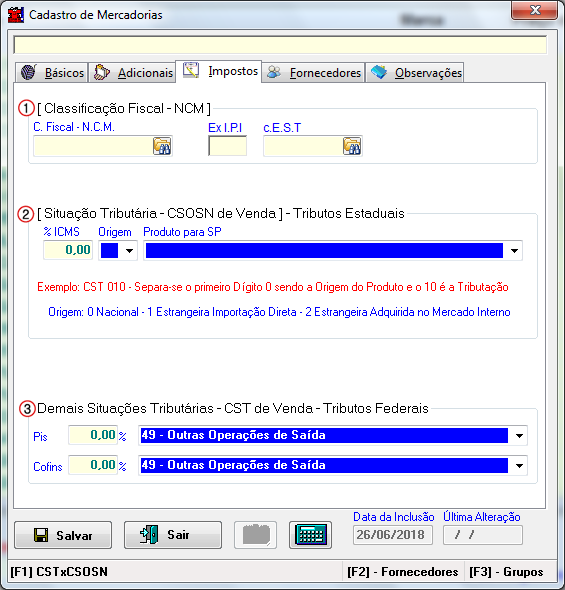Switch to the Fornecedores tab
This screenshot has width=565, height=590.
(313, 73)
